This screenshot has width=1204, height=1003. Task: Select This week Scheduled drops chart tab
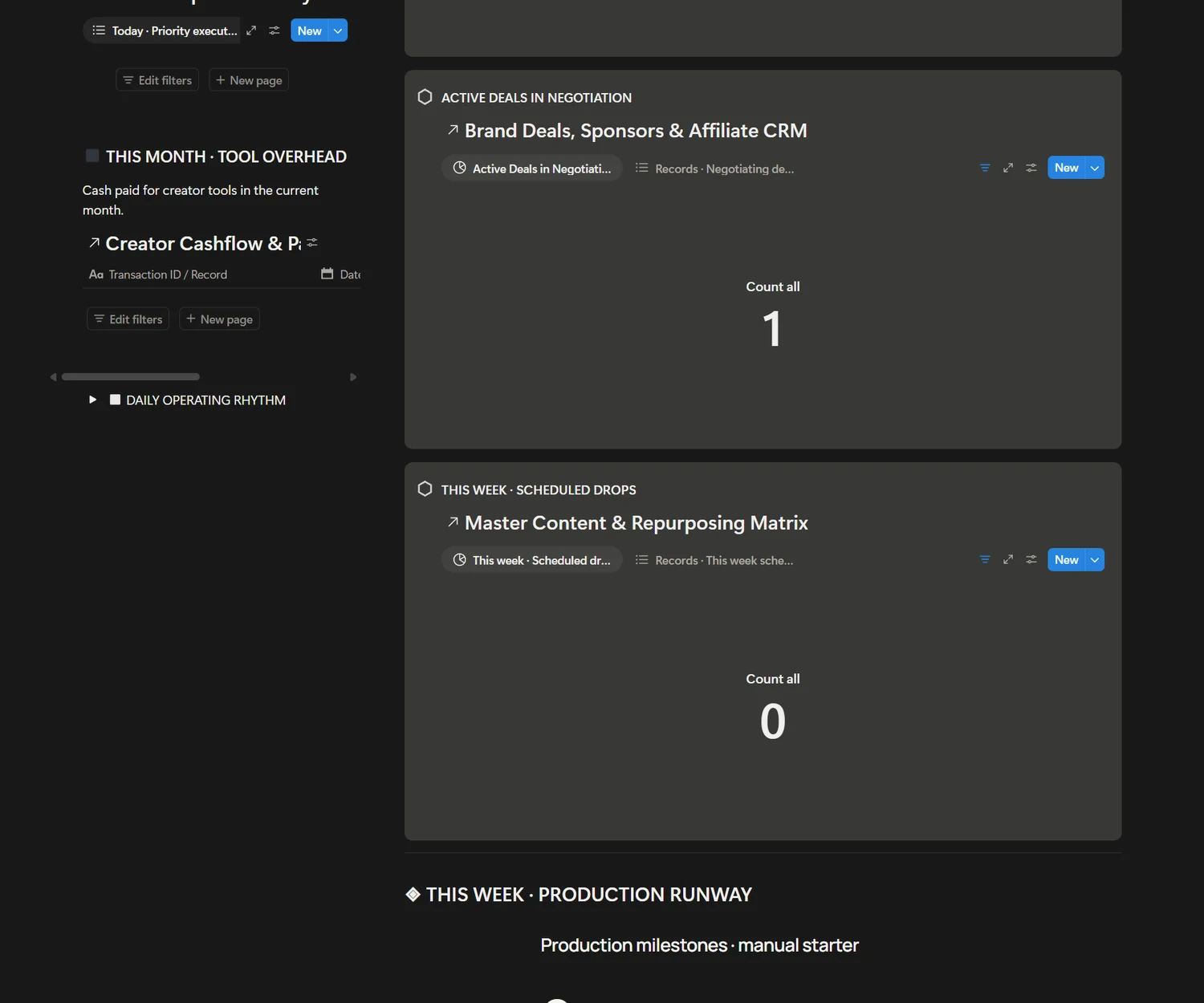tap(532, 560)
